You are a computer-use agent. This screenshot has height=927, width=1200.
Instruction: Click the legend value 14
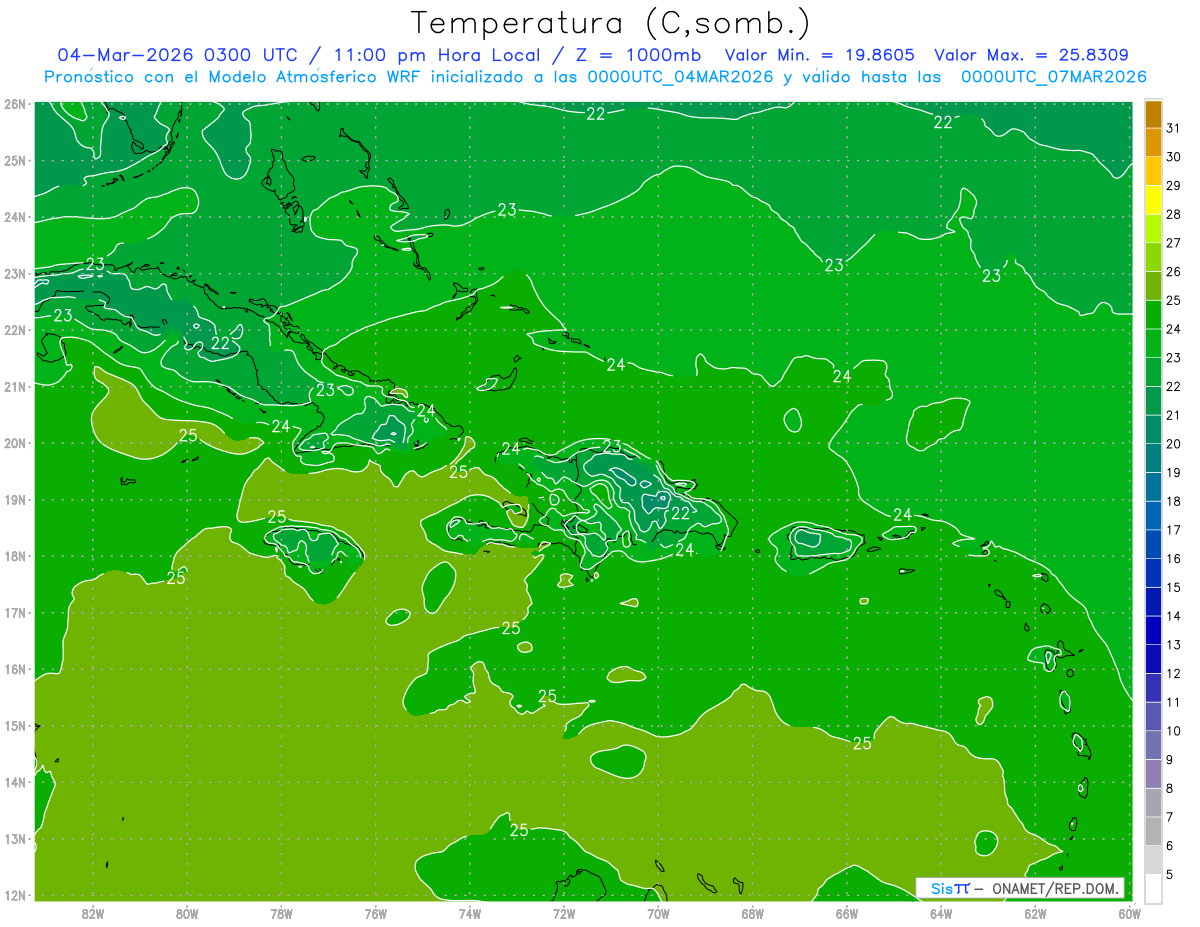tap(1173, 616)
